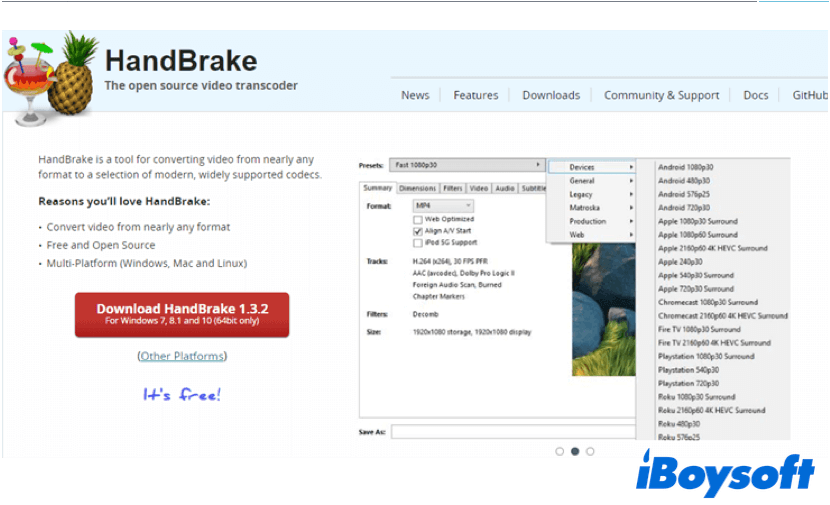The image size is (830, 505).
Task: Select the first carousel dot indicator
Action: pos(559,451)
